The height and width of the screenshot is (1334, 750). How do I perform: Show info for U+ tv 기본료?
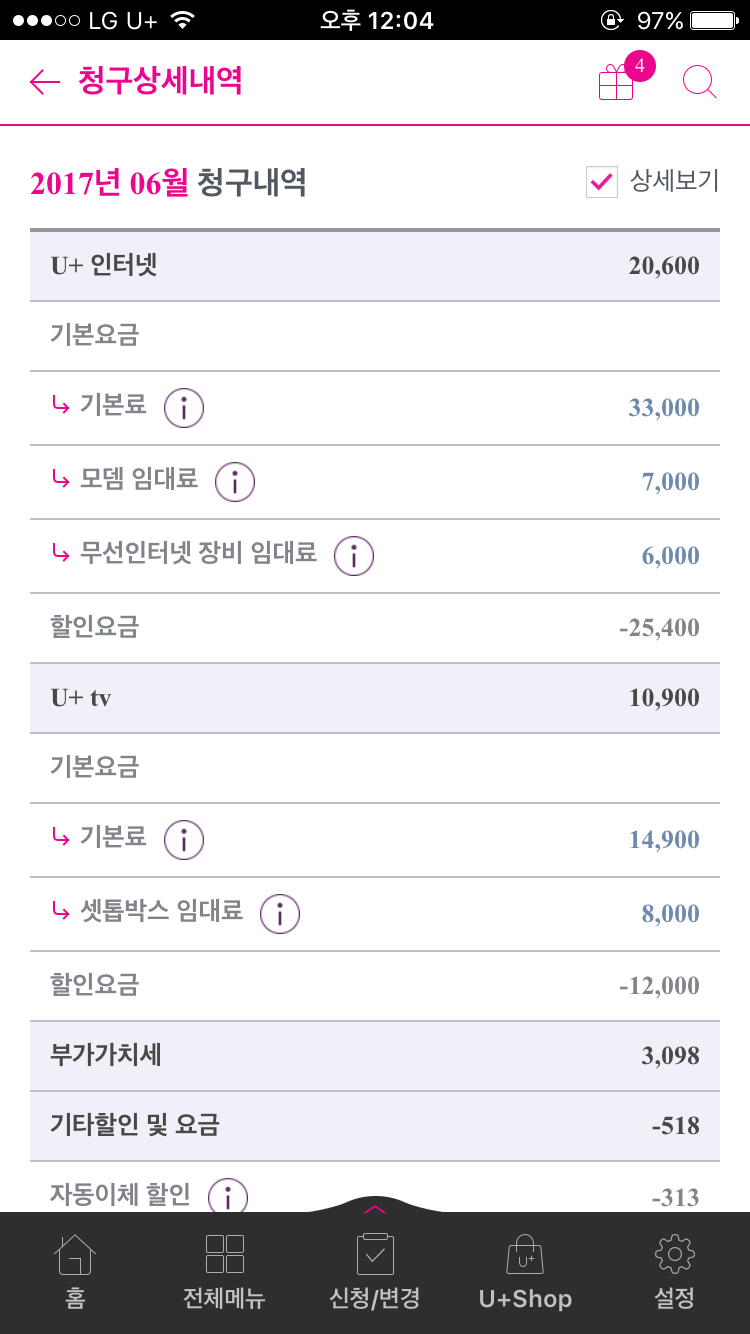(x=184, y=839)
